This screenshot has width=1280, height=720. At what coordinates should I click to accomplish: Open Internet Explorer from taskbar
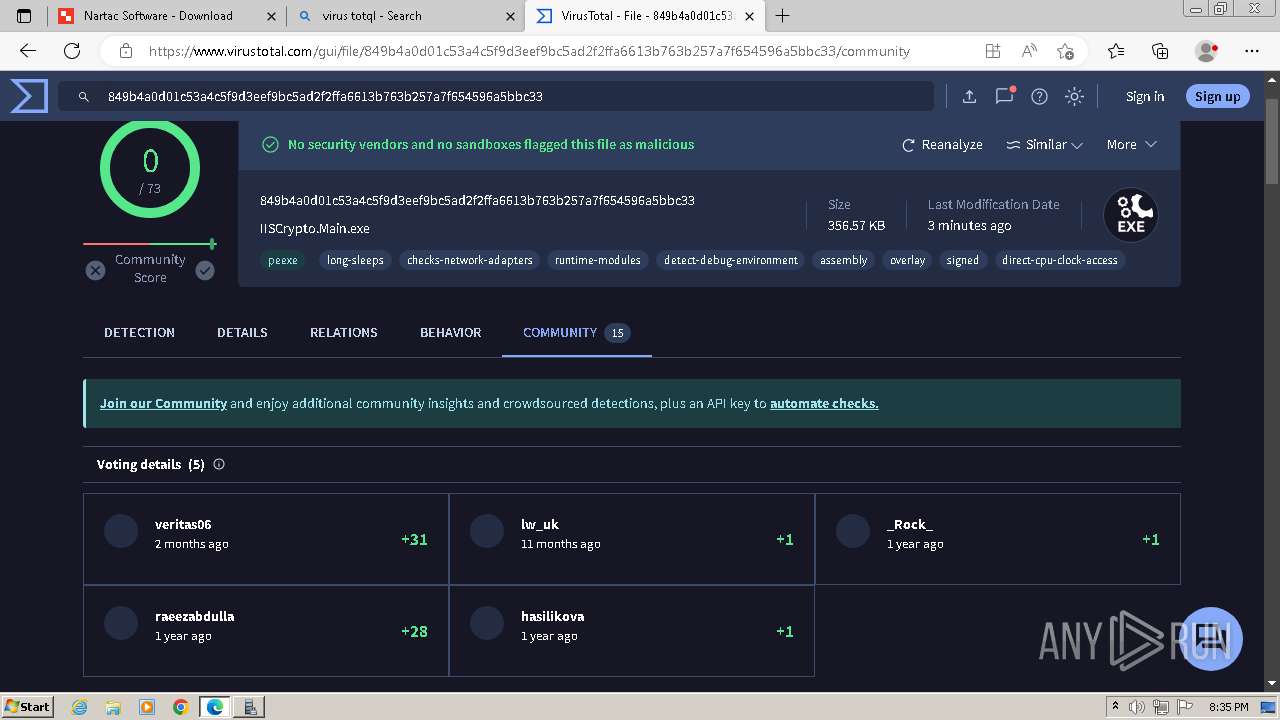pyautogui.click(x=80, y=707)
